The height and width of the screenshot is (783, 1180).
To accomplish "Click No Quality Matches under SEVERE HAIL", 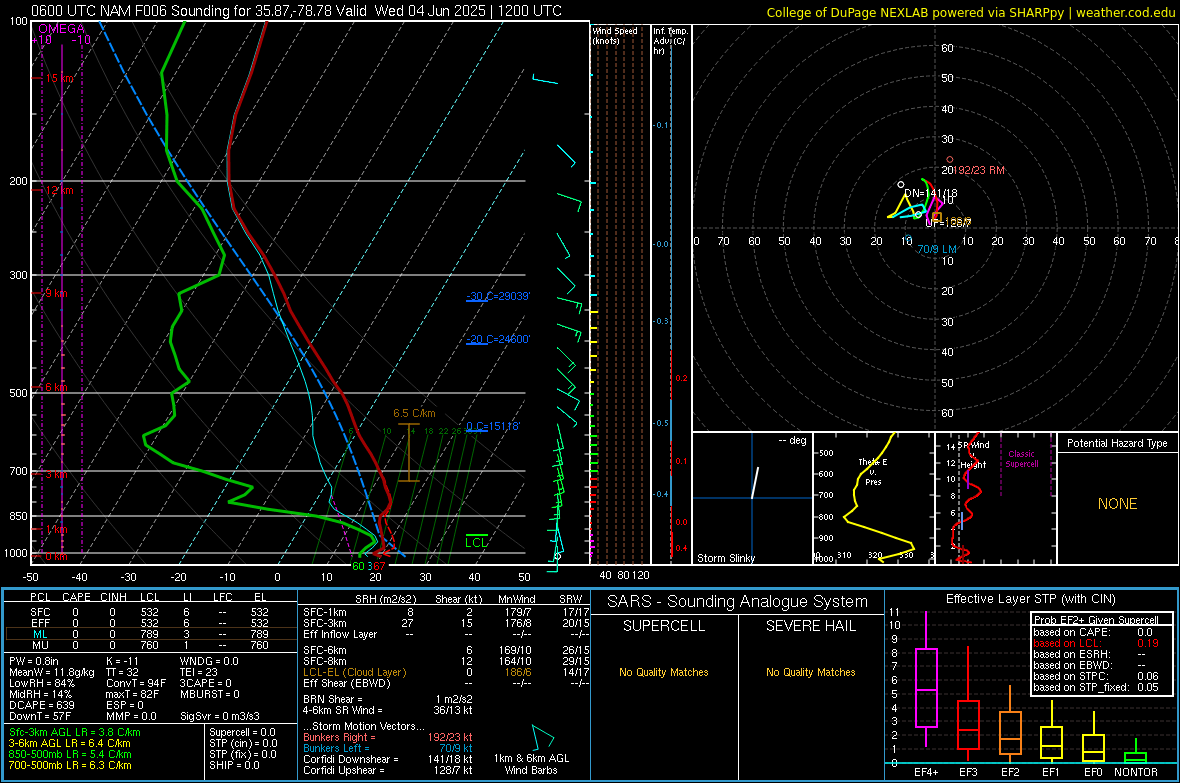I will point(810,672).
